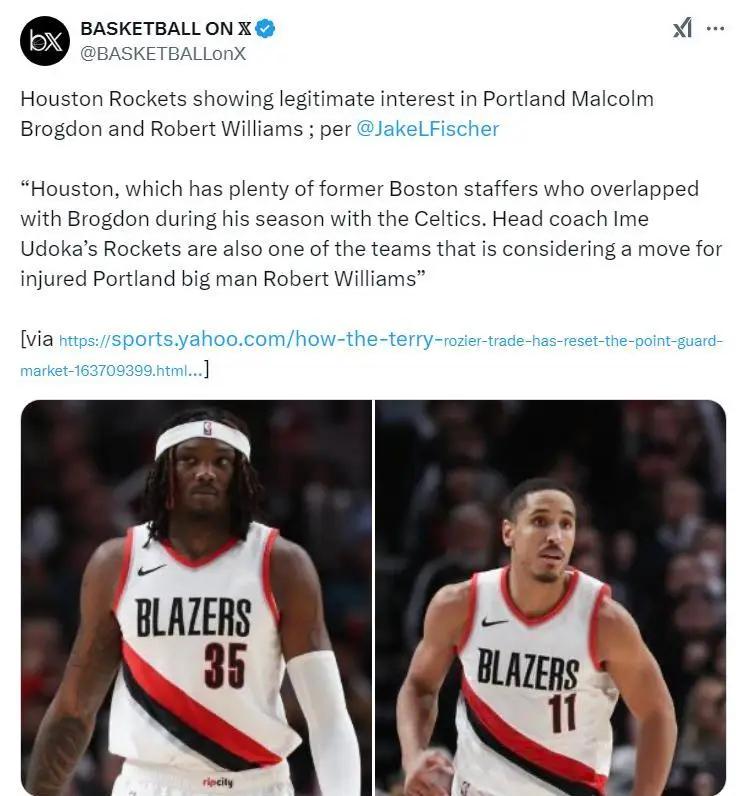Click the quoted paragraph starting "Houston, which has"
Viewport: 743px width, 796px height.
point(371,234)
